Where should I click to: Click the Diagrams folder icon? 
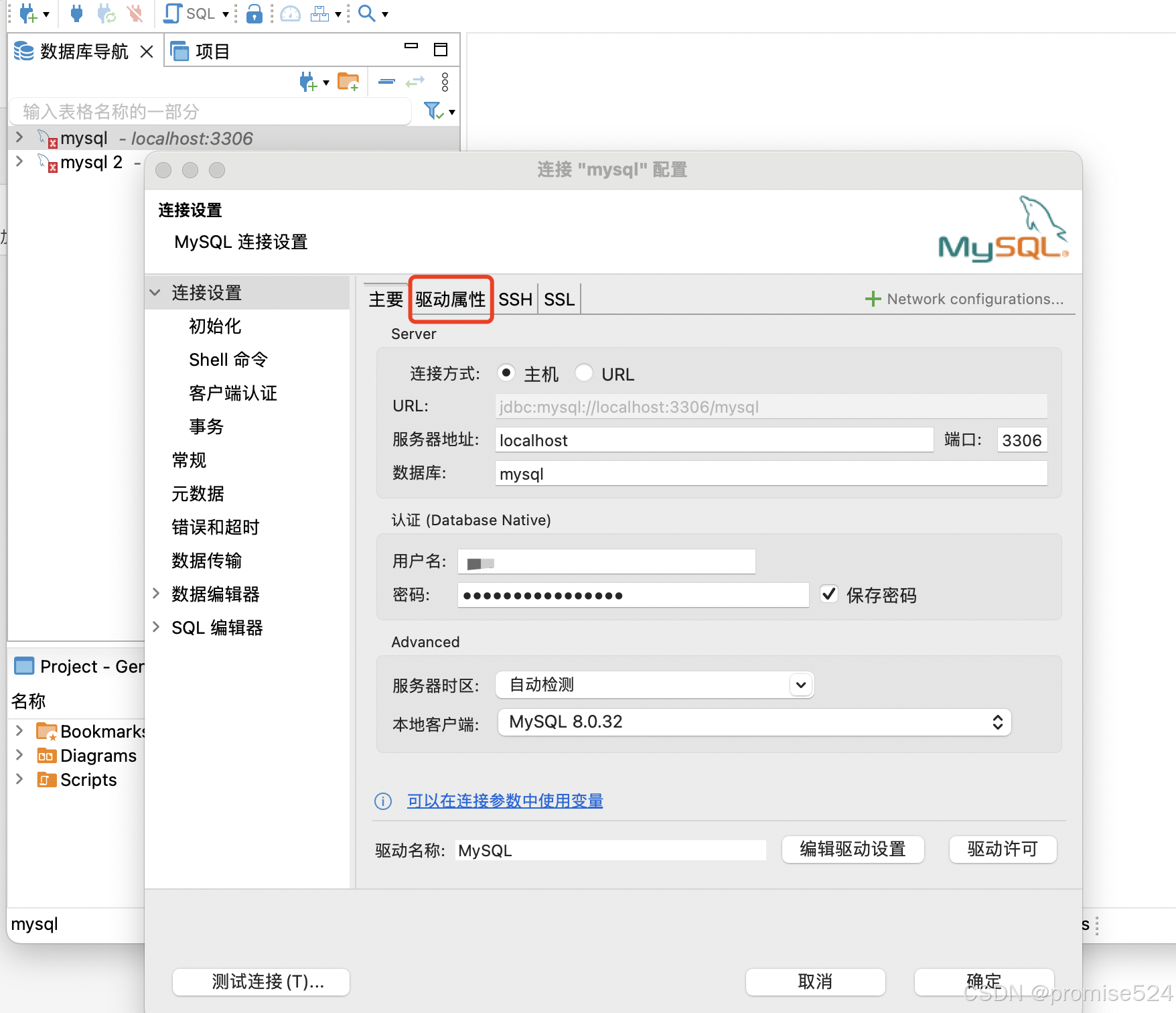(46, 756)
